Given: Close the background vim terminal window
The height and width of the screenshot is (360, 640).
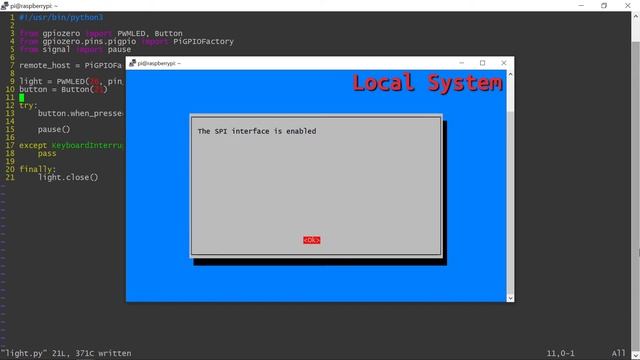Looking at the screenshot, I should 628,5.
